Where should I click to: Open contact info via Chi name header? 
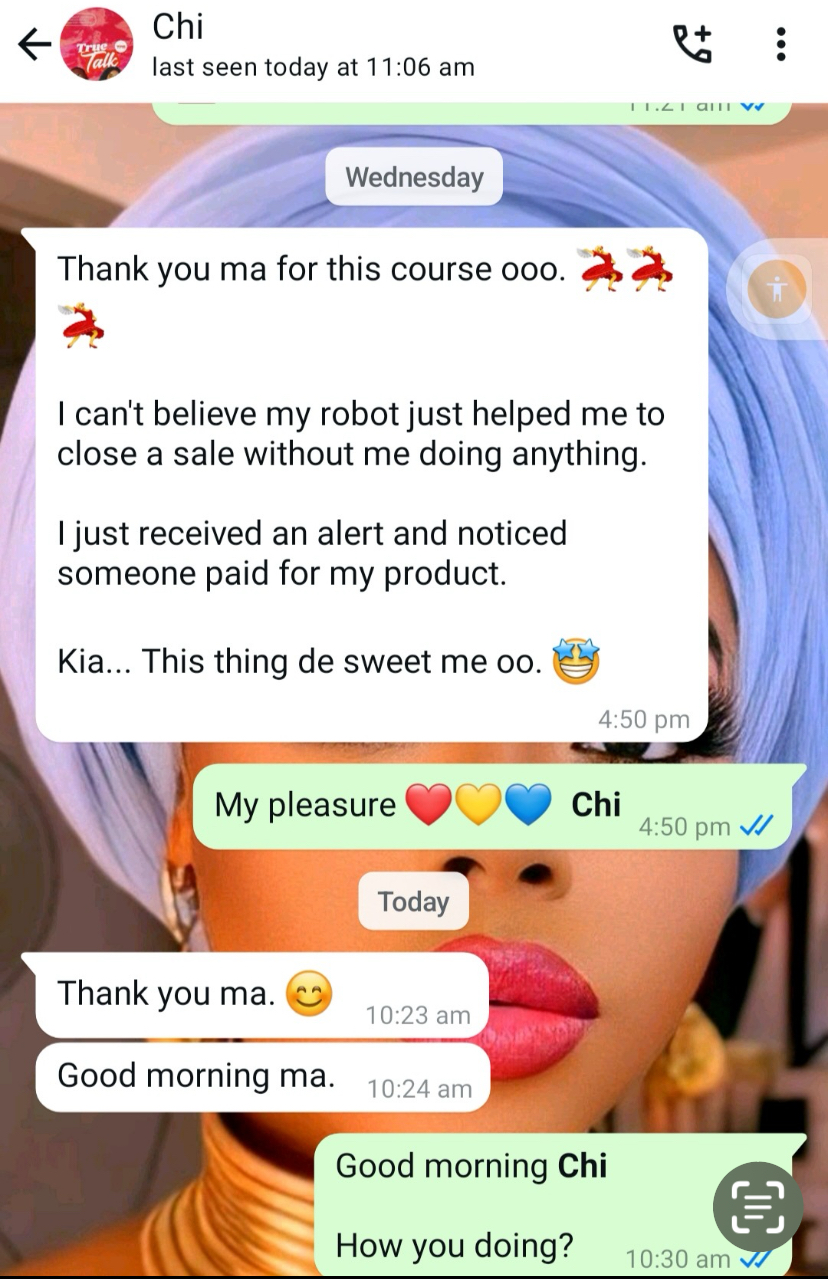(178, 27)
